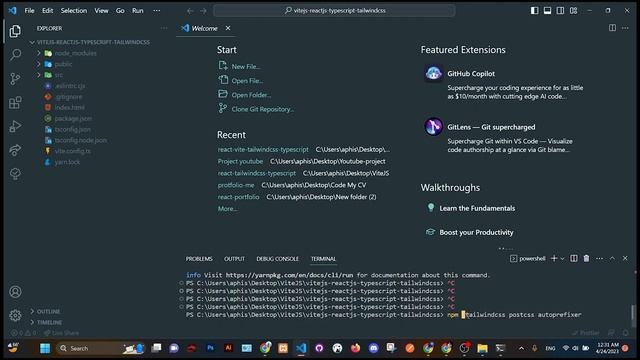Click the Open Folder... link
Viewport: 640px width, 360px height.
pos(251,95)
